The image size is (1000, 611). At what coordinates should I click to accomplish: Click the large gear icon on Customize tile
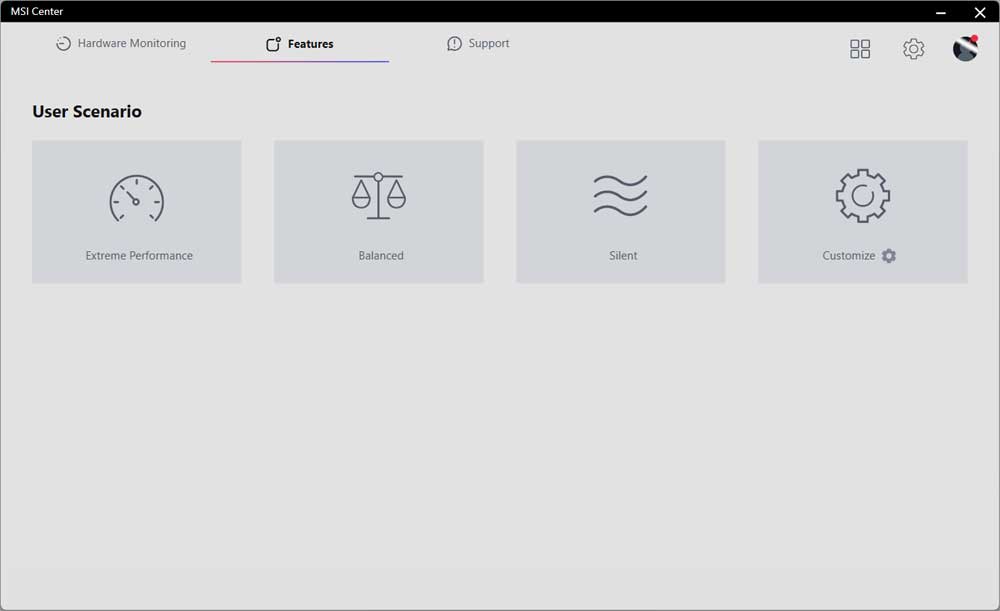point(862,196)
